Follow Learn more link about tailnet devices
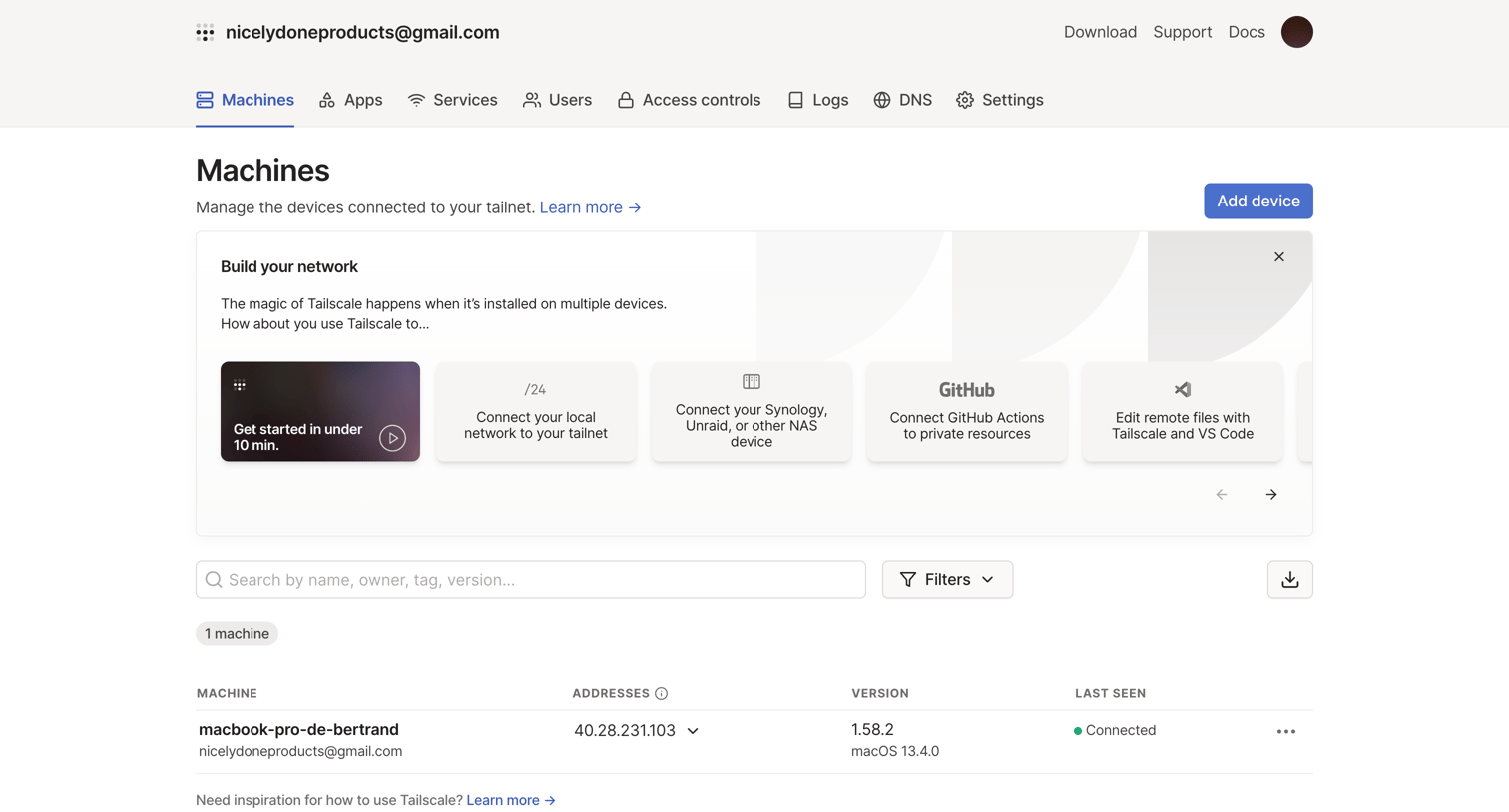This screenshot has height=812, width=1509. [590, 207]
